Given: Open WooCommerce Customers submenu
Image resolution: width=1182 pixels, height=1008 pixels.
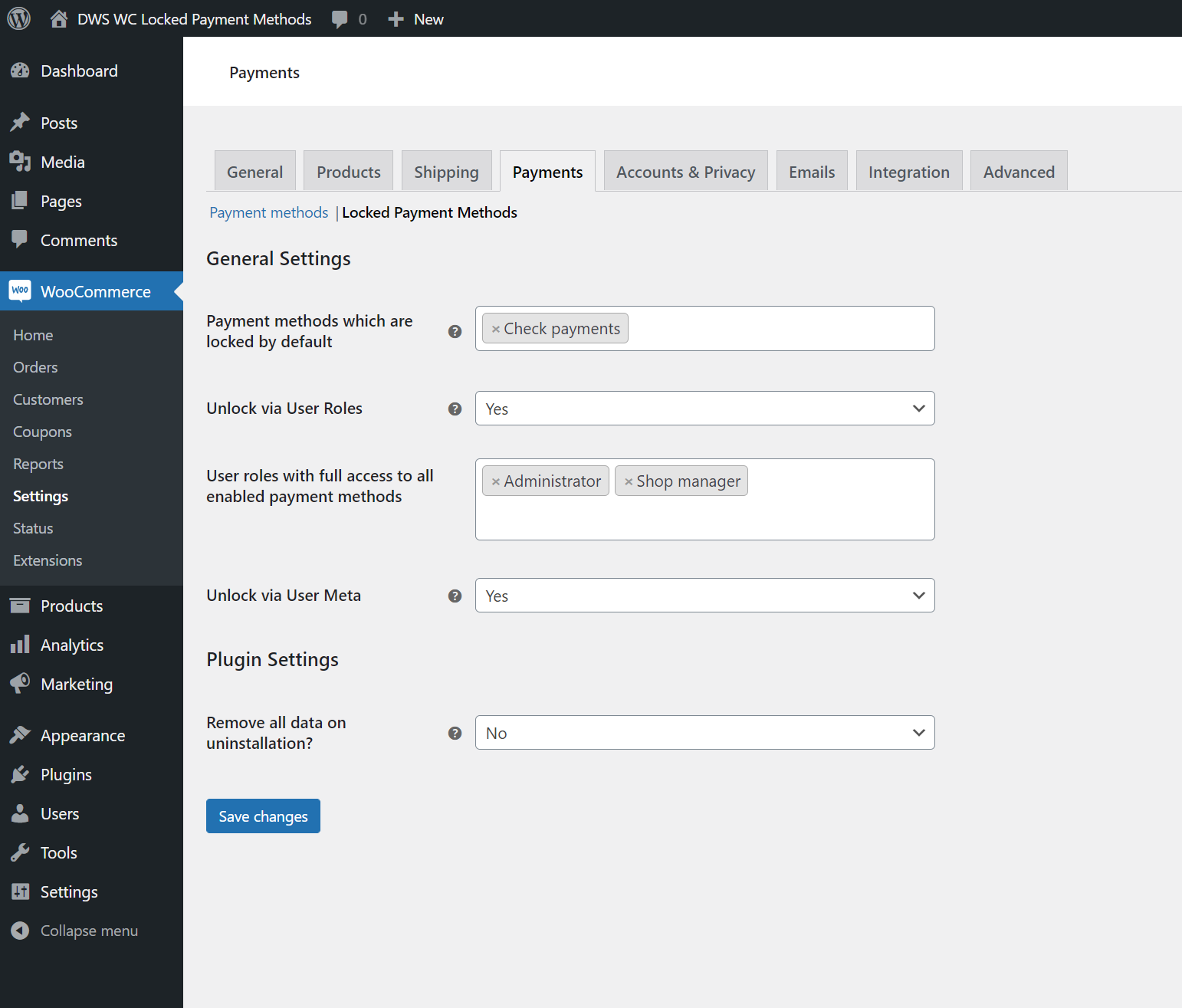Looking at the screenshot, I should (48, 399).
